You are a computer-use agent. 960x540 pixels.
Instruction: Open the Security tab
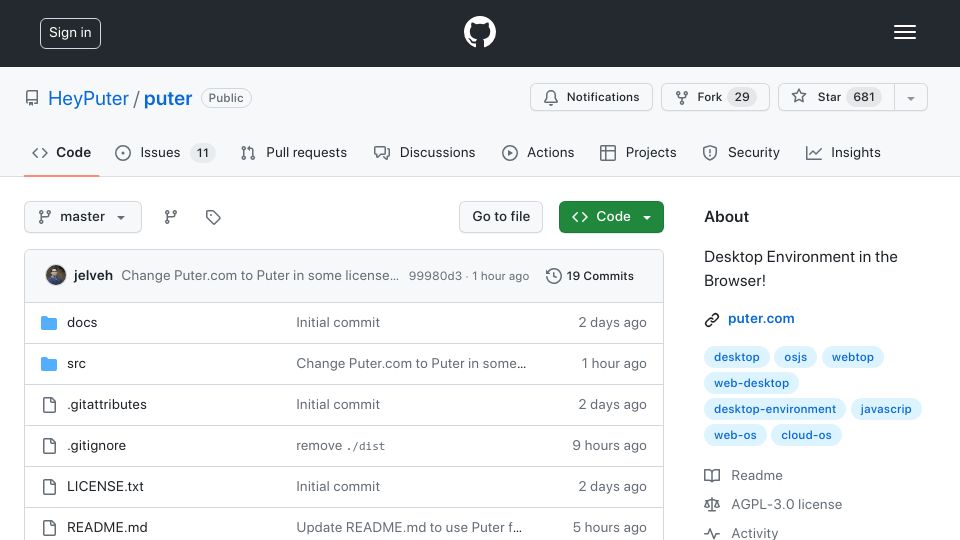tap(741, 152)
